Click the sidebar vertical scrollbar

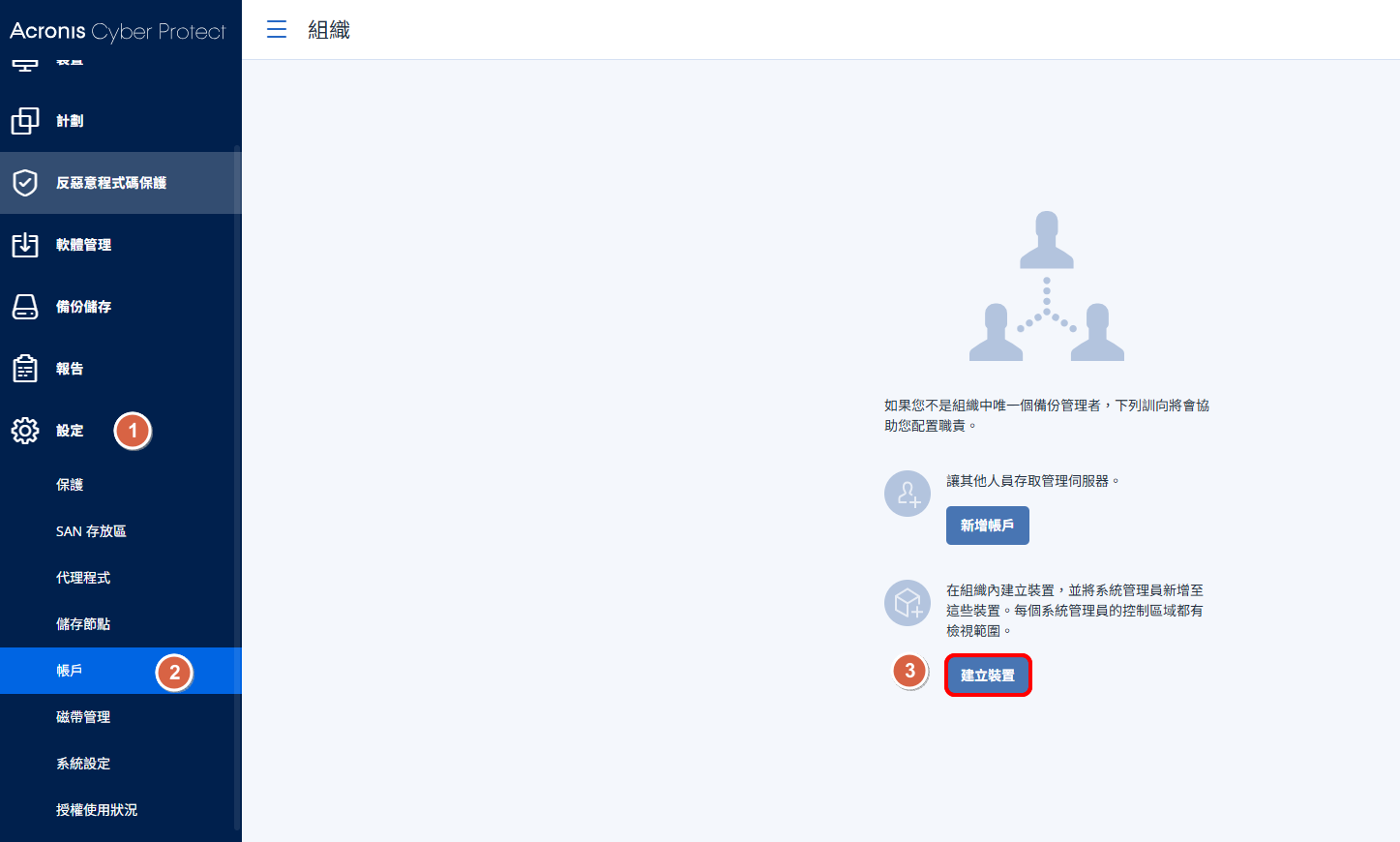(x=237, y=490)
